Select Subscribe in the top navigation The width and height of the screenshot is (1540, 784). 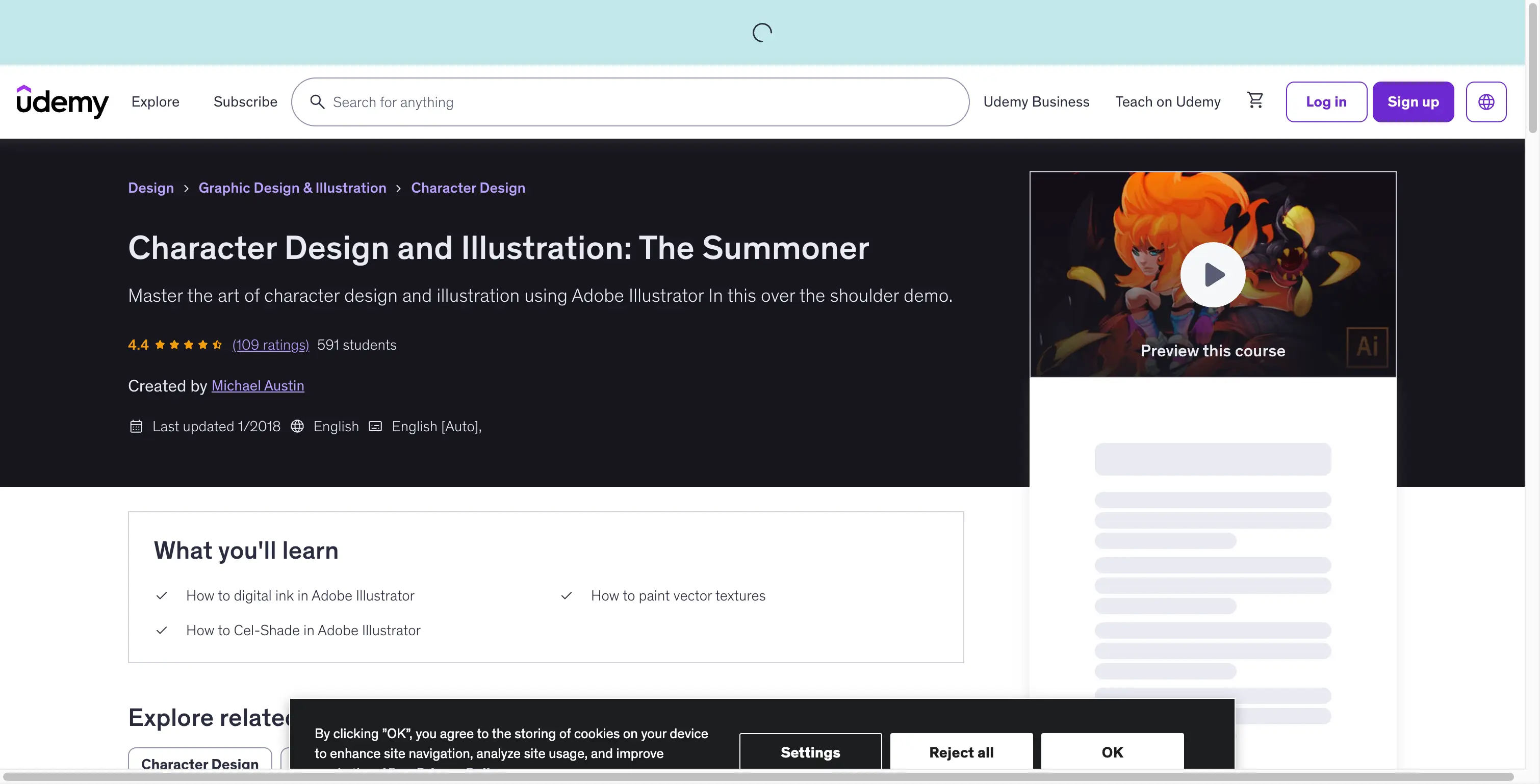click(244, 101)
